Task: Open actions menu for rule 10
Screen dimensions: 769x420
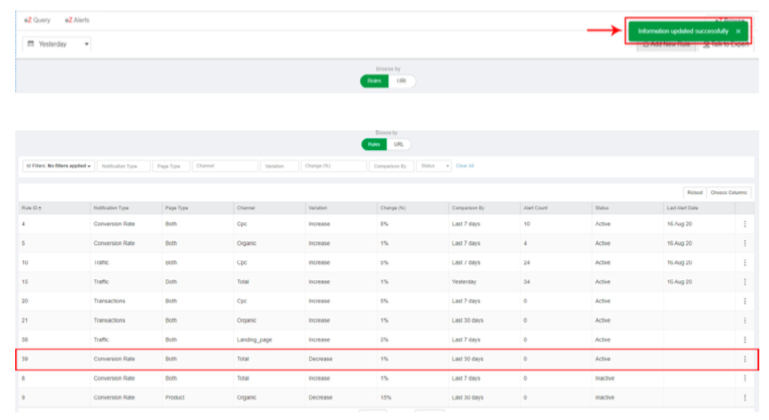Action: [744, 262]
